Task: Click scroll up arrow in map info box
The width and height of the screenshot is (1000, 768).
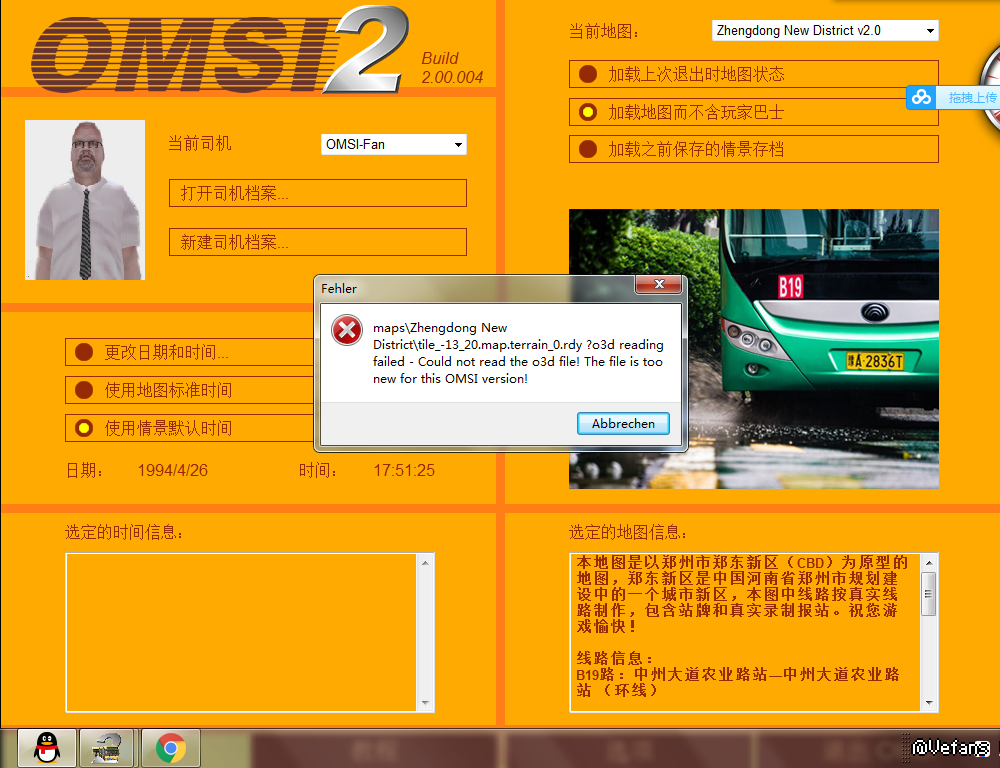Action: pyautogui.click(x=929, y=563)
